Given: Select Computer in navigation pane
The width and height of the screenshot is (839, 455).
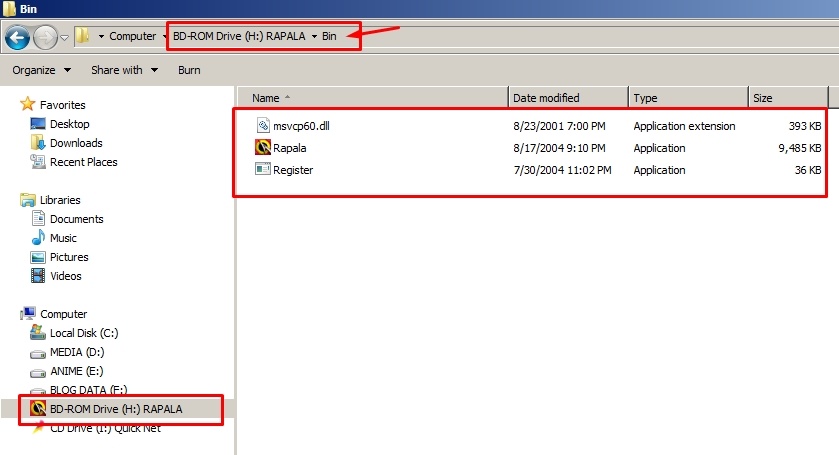Looking at the screenshot, I should pyautogui.click(x=64, y=314).
